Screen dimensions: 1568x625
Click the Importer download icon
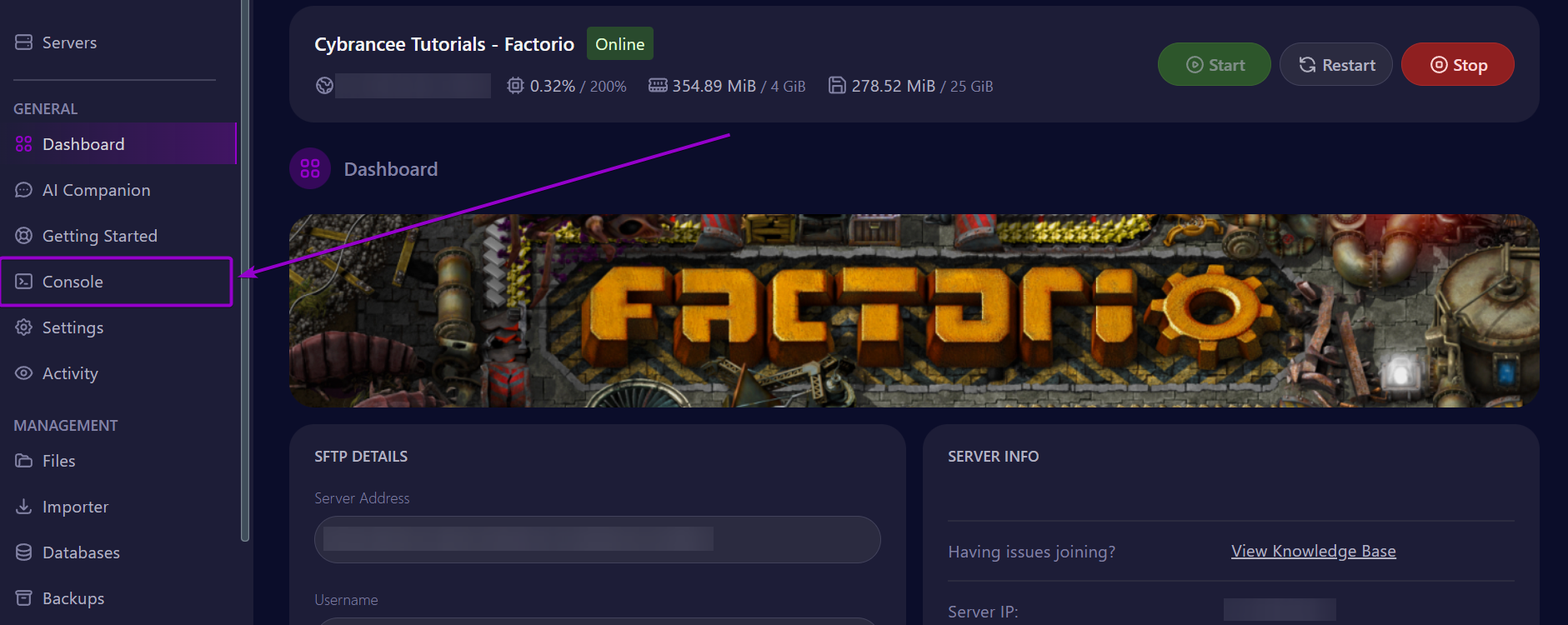click(23, 507)
